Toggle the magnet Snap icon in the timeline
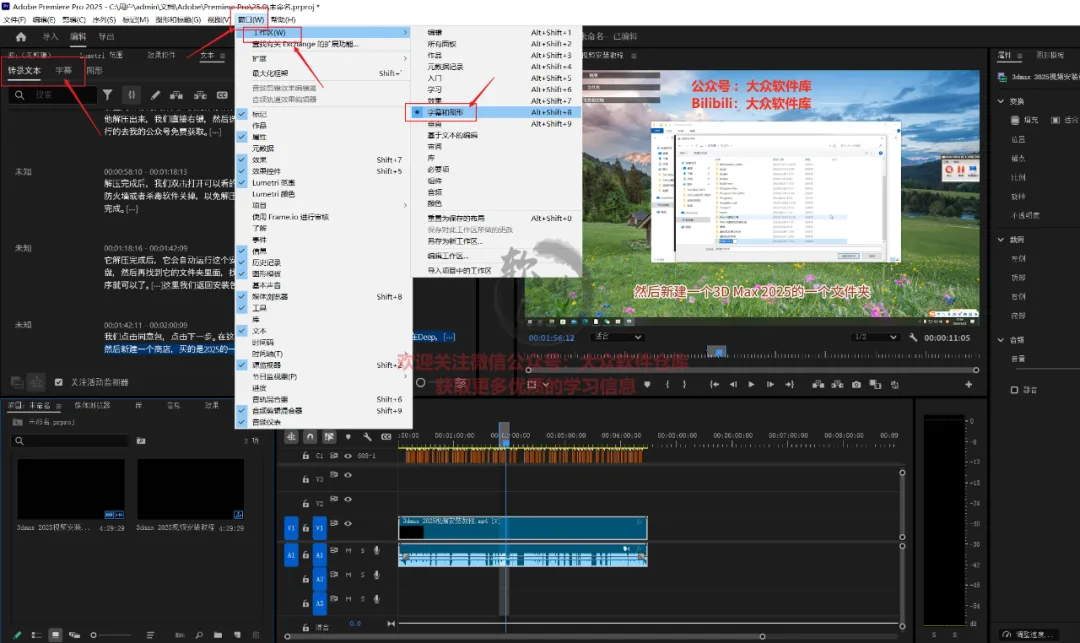Image resolution: width=1080 pixels, height=643 pixels. coord(310,436)
